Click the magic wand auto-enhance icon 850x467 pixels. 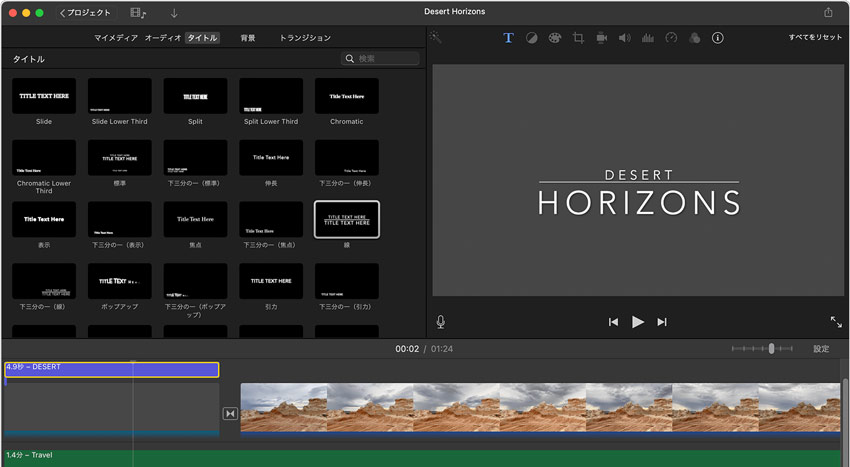pos(437,38)
